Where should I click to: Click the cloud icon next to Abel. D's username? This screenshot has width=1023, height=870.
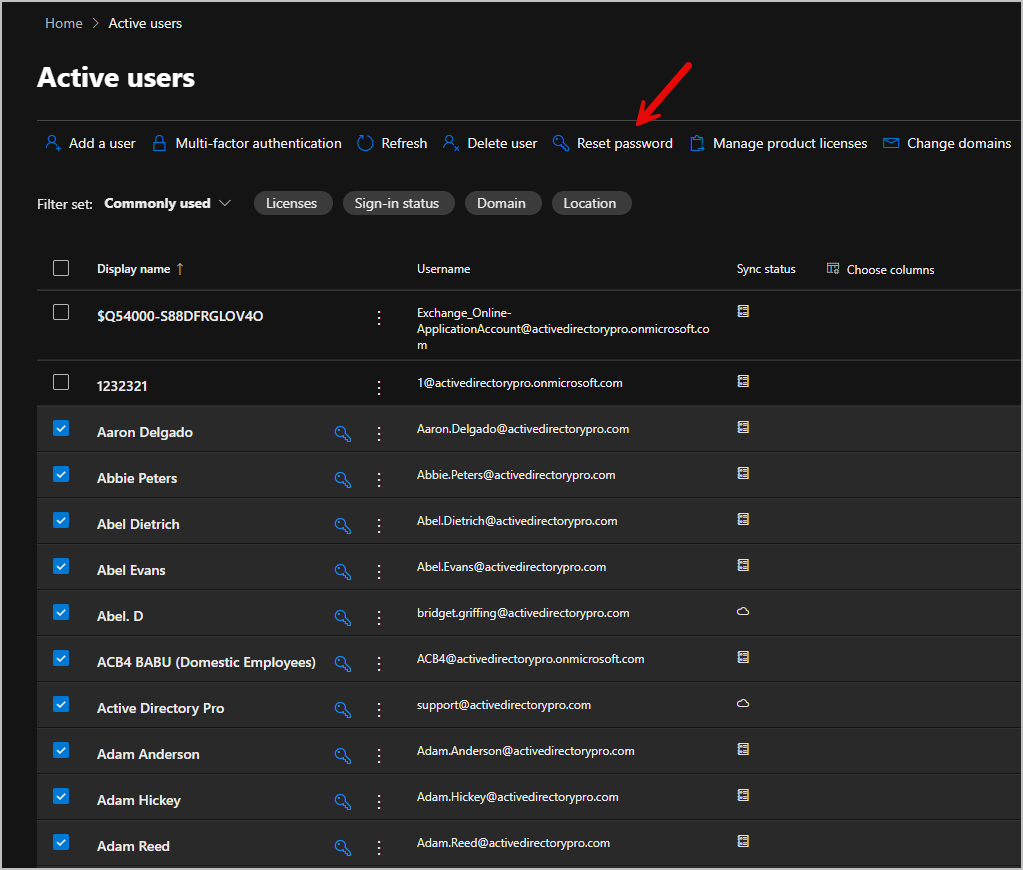click(743, 611)
